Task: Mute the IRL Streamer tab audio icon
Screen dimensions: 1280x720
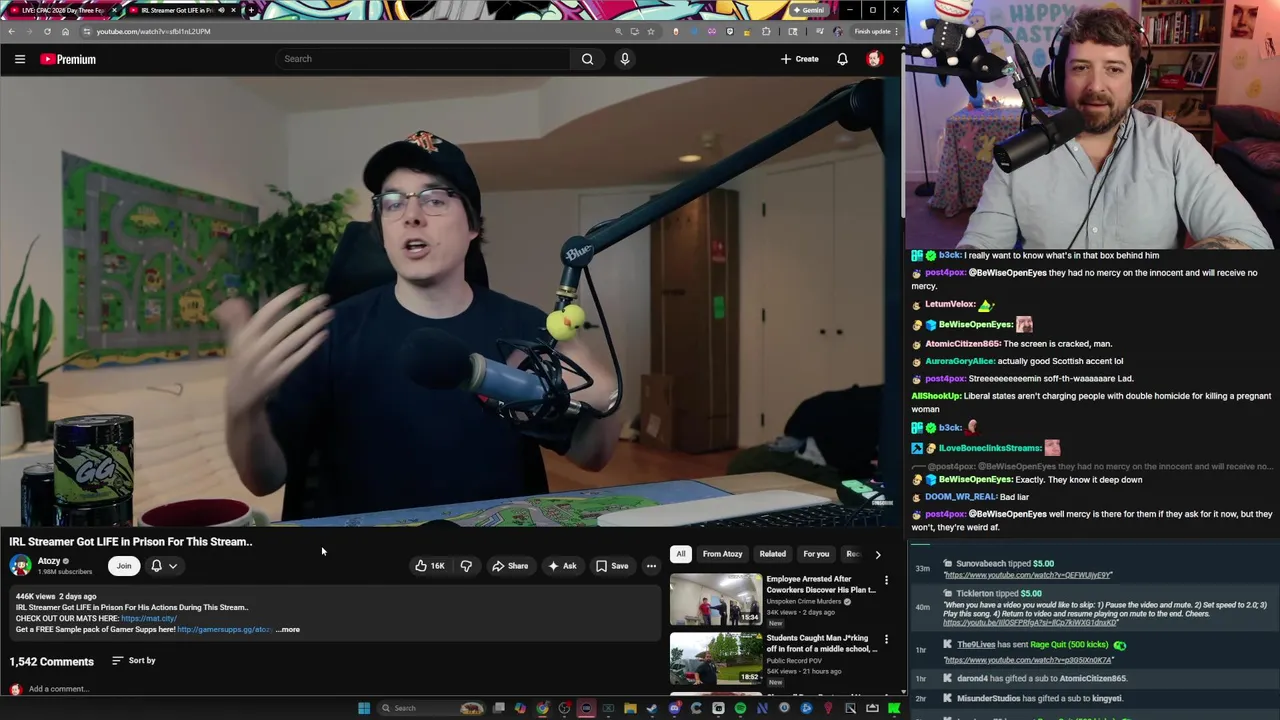Action: pyautogui.click(x=221, y=10)
